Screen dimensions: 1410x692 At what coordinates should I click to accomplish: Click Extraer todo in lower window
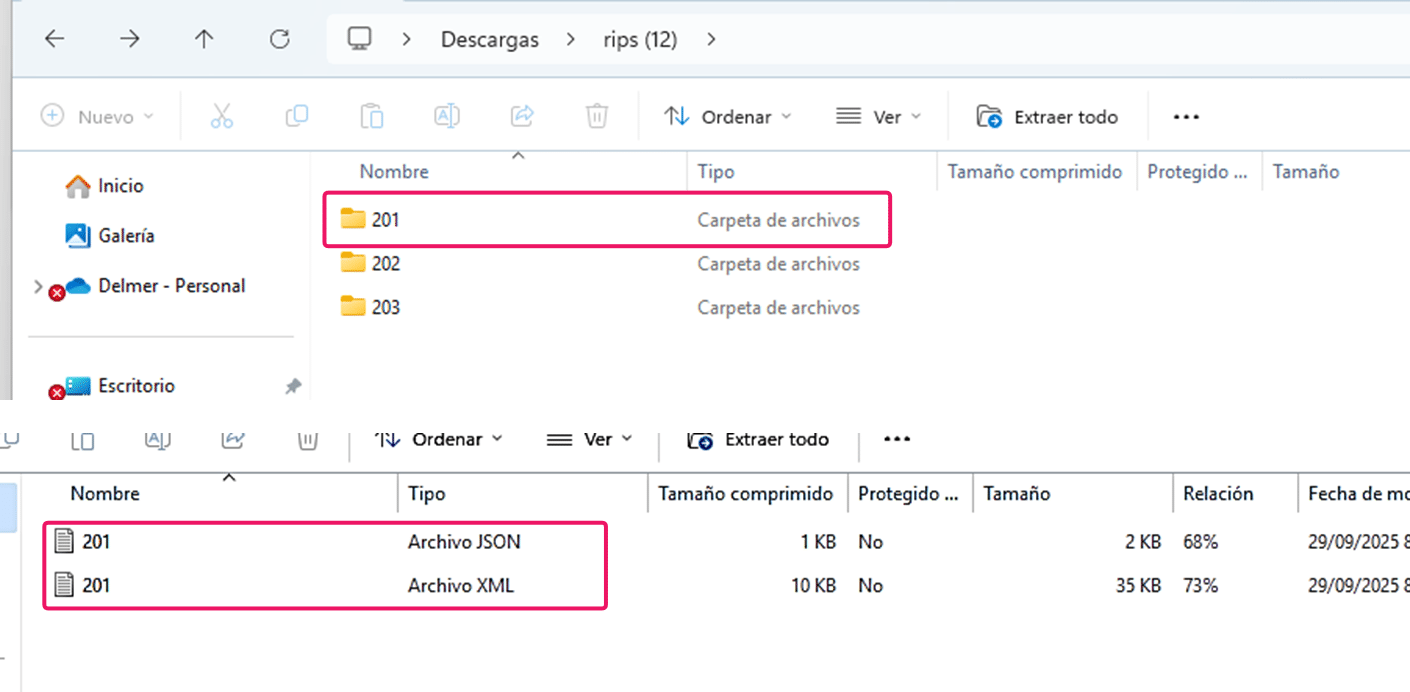(757, 439)
